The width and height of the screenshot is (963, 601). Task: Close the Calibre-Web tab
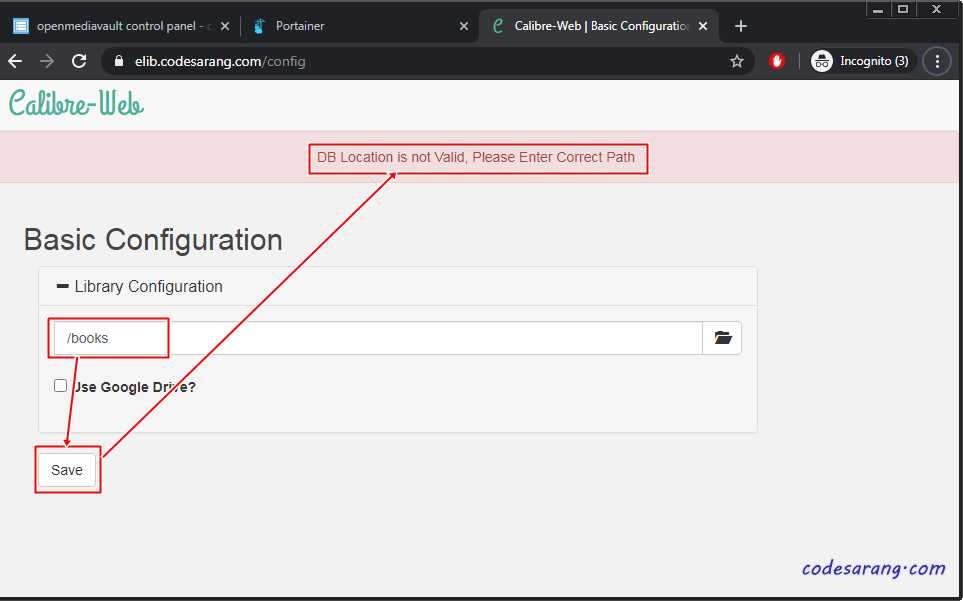tap(703, 26)
